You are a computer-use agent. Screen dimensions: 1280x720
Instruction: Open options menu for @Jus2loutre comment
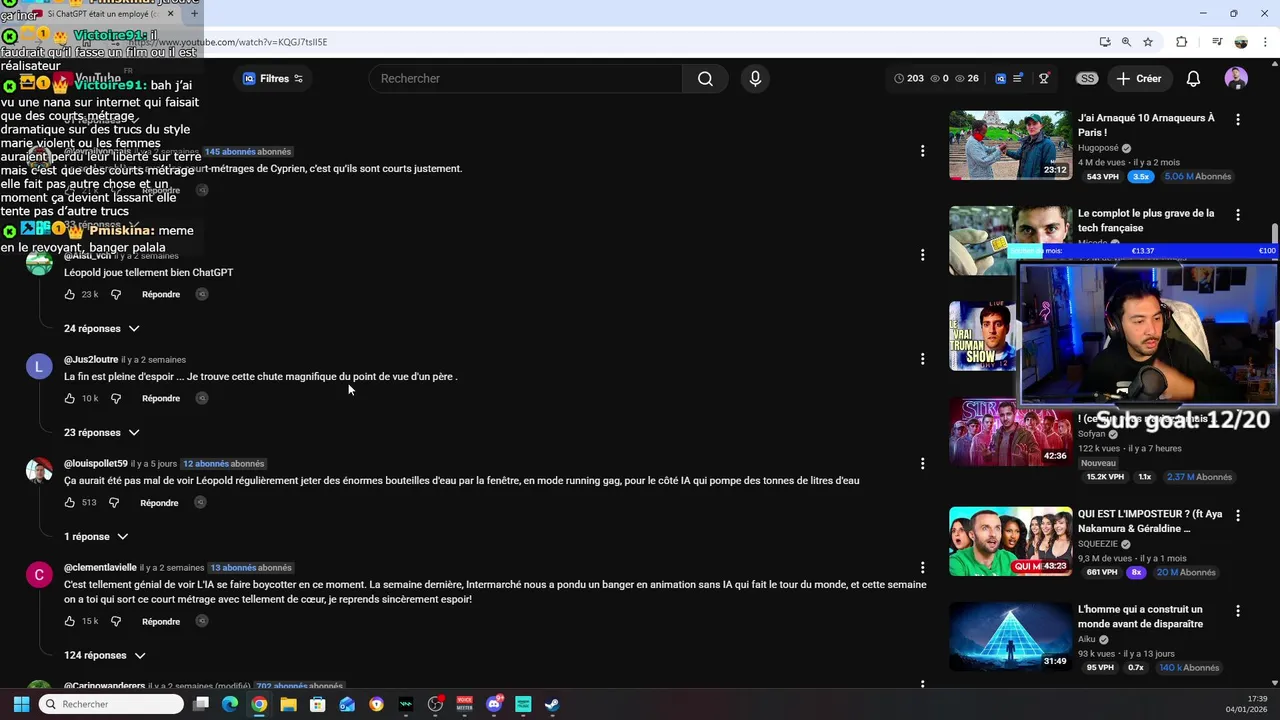[x=922, y=359]
